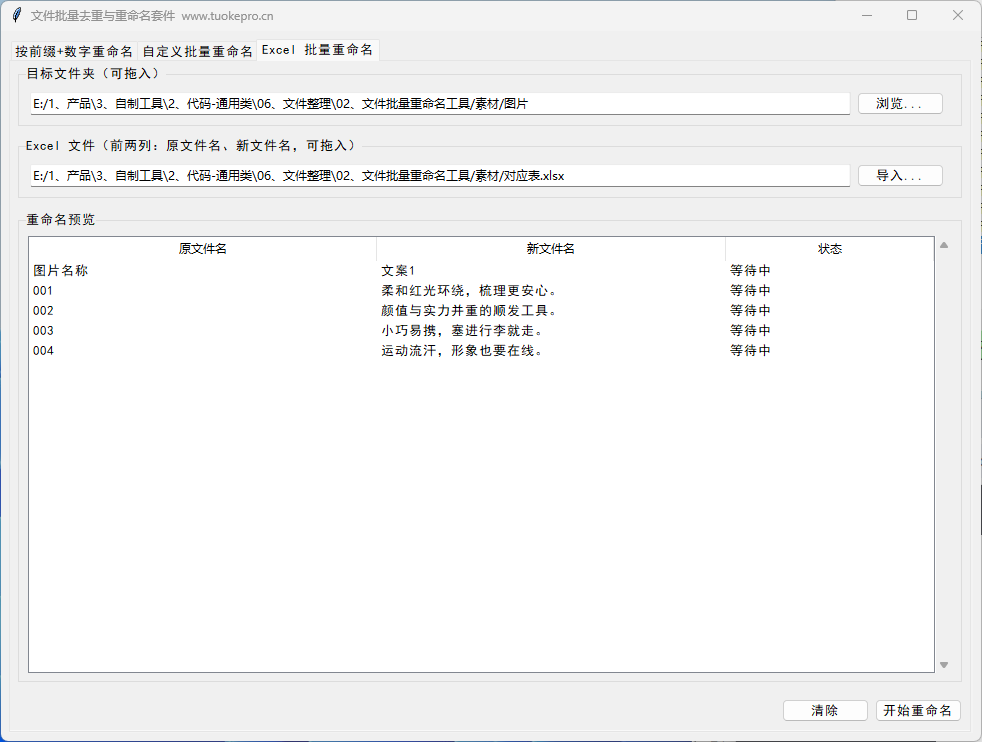Click the target folder path input field
Image resolution: width=982 pixels, height=742 pixels.
[x=440, y=103]
